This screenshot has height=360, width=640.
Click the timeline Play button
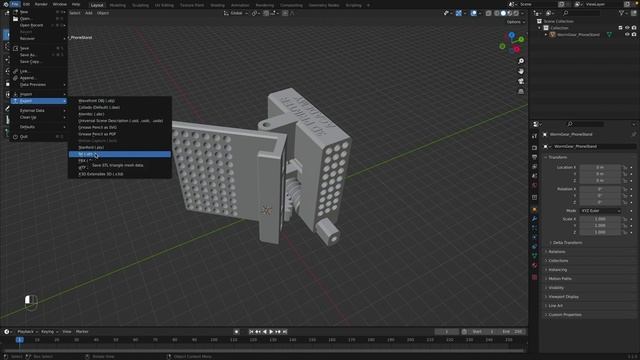(x=271, y=332)
